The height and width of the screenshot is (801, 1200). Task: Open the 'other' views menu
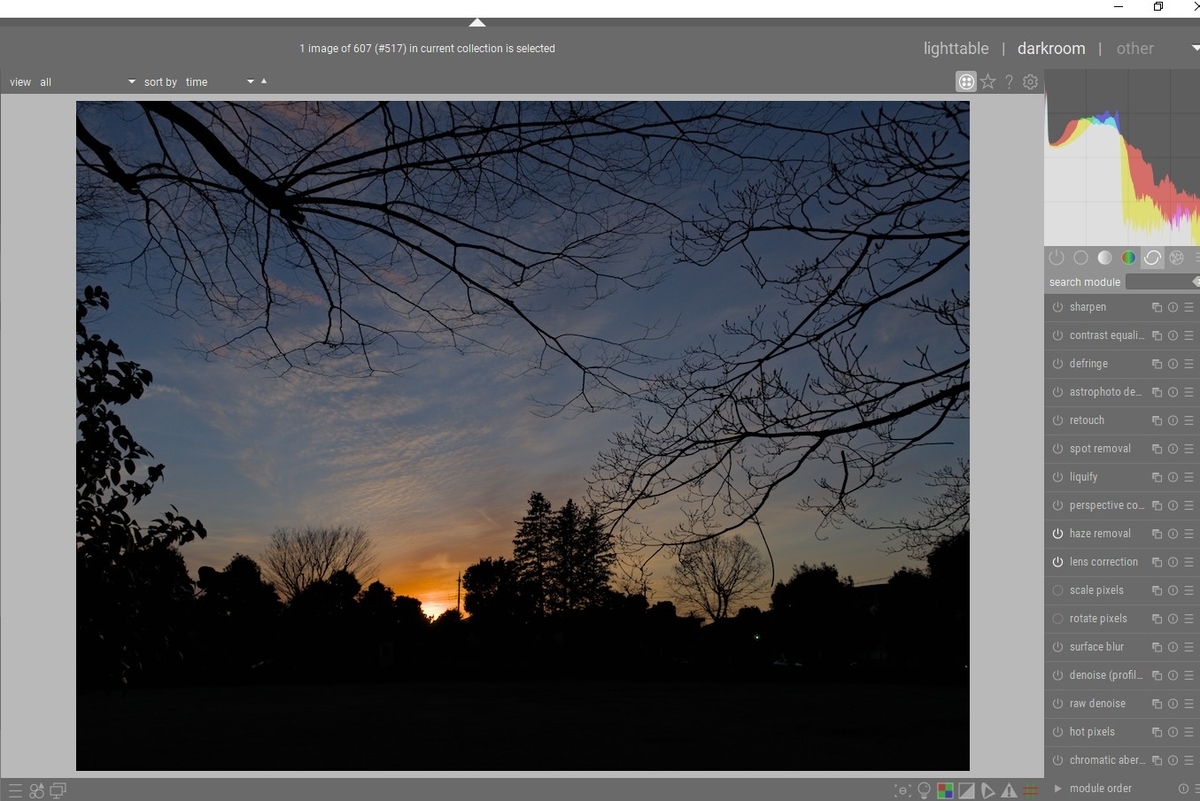1135,48
